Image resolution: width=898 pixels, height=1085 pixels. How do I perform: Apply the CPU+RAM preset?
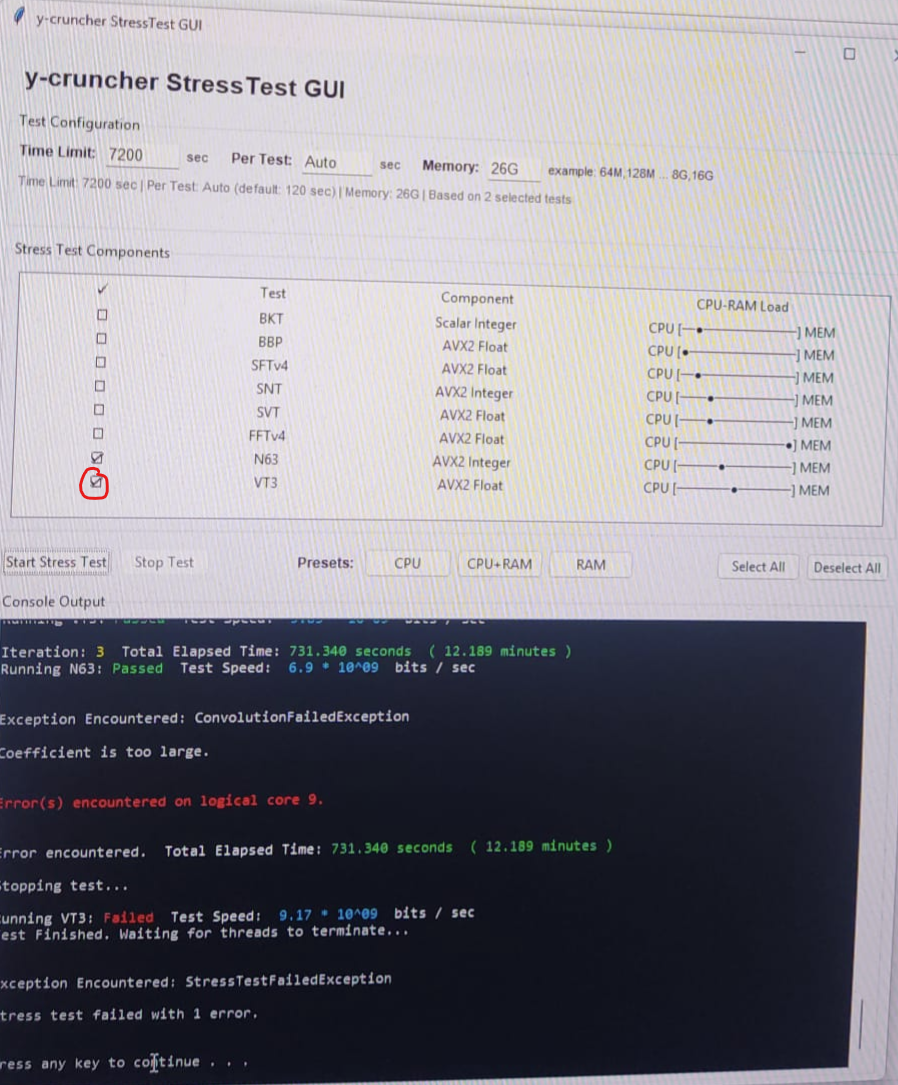coord(500,564)
